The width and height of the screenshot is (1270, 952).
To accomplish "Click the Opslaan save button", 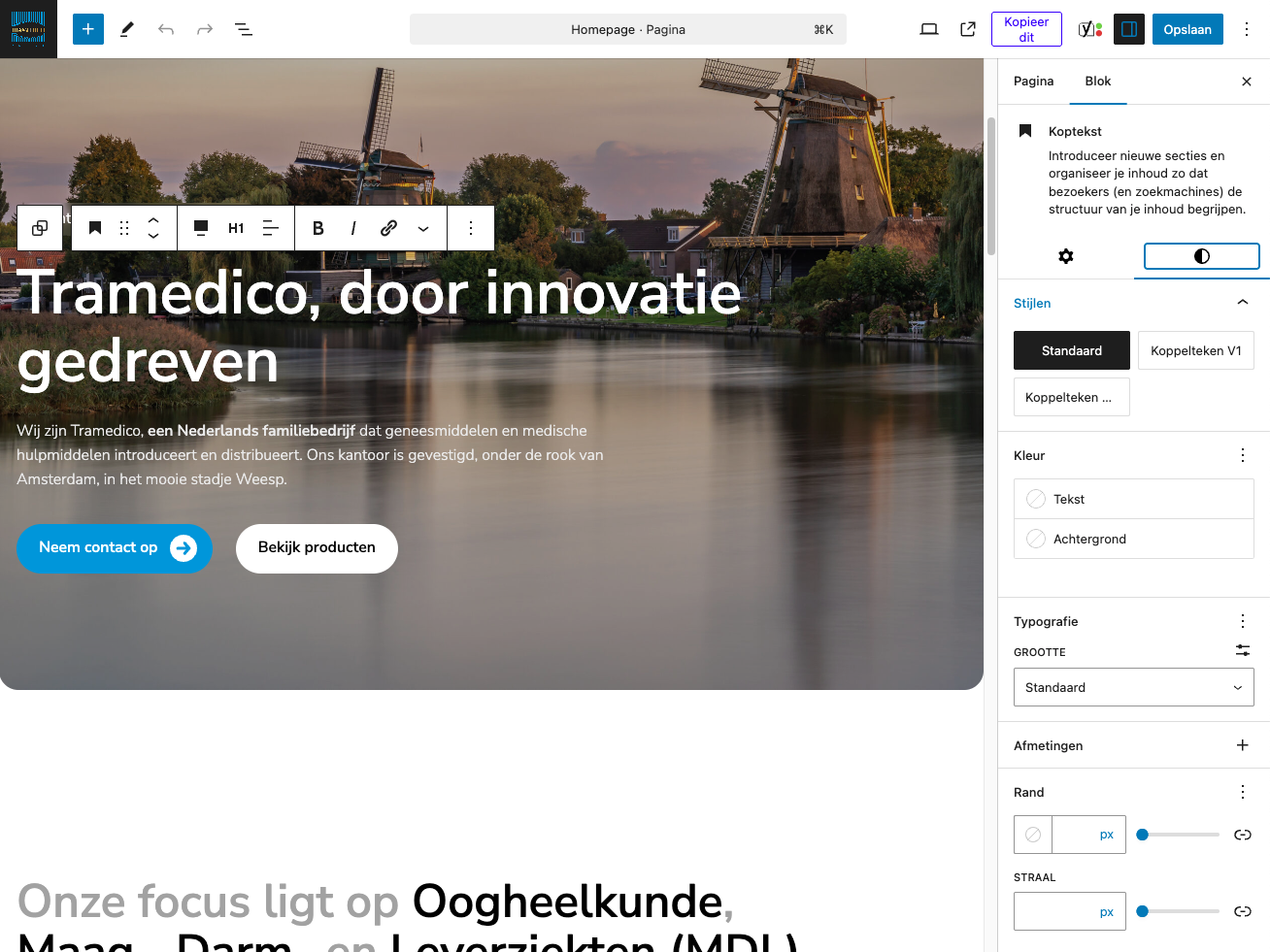I will coord(1187,29).
